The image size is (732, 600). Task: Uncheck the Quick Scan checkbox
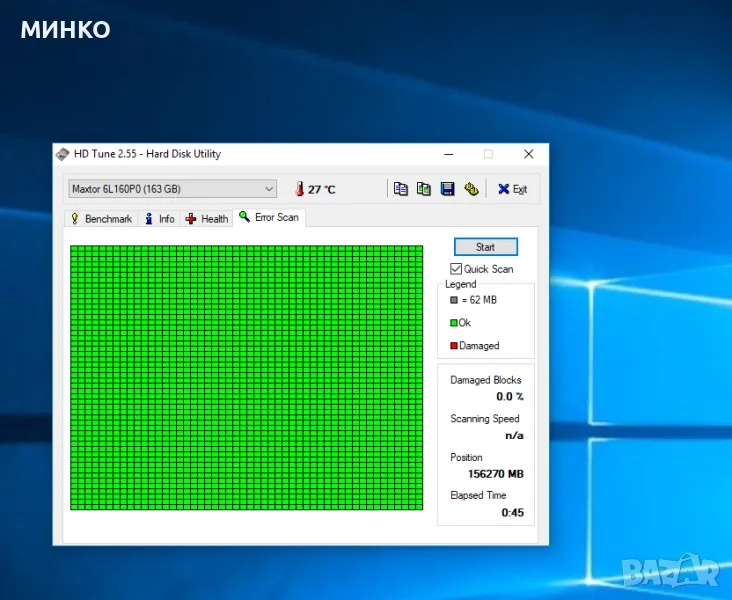pyautogui.click(x=456, y=269)
